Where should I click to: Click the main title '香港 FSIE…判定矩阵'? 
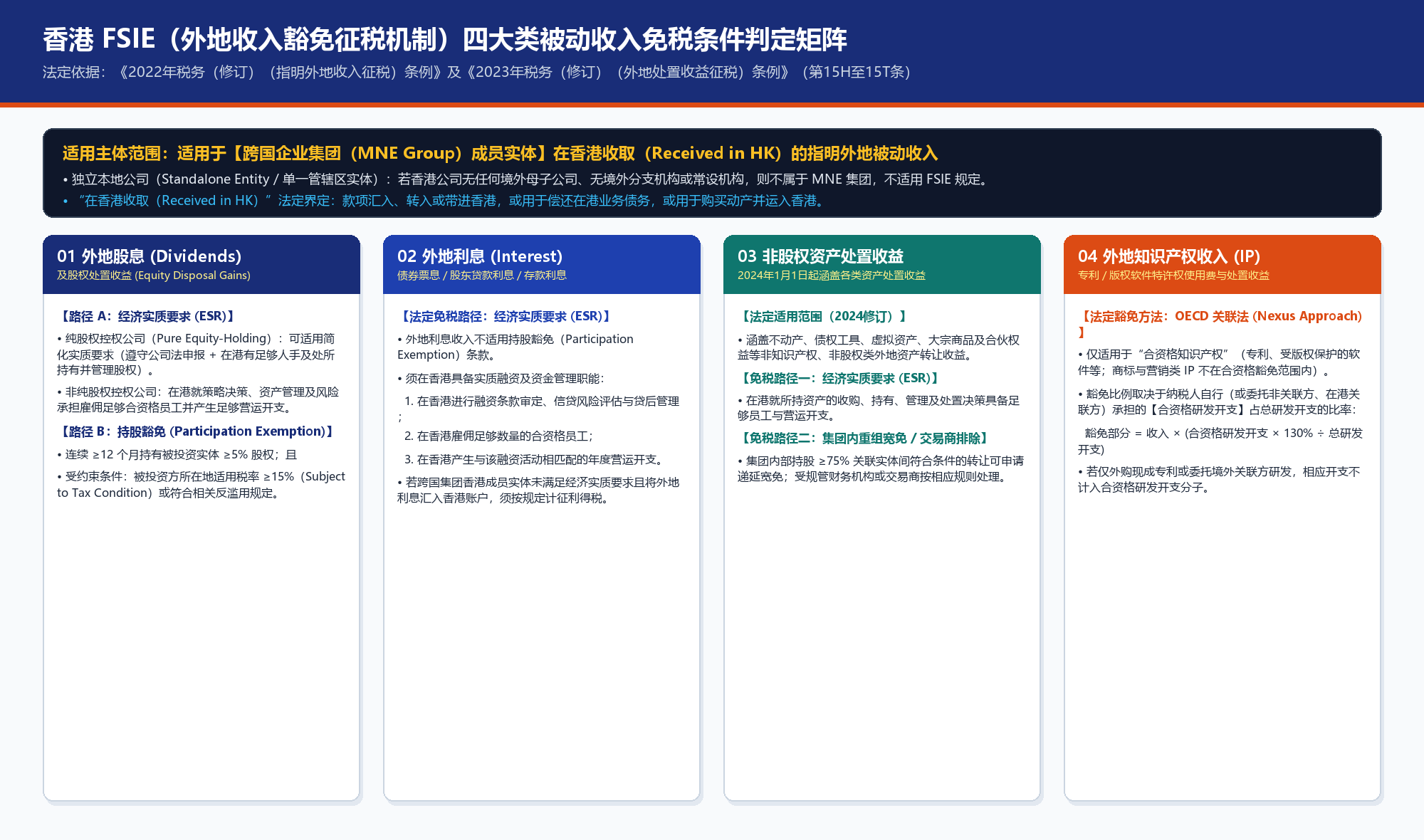coord(444,39)
